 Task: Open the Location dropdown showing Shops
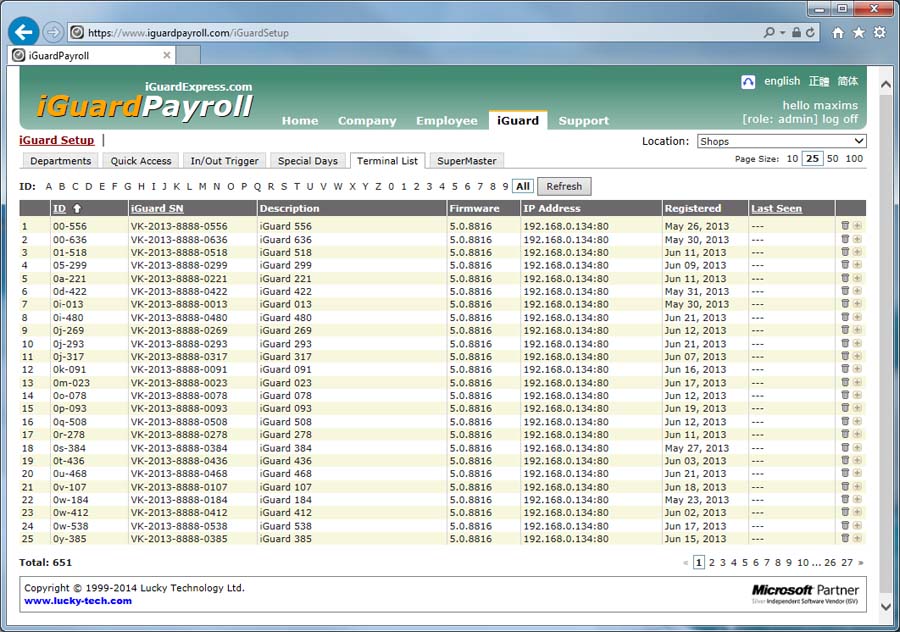click(781, 141)
